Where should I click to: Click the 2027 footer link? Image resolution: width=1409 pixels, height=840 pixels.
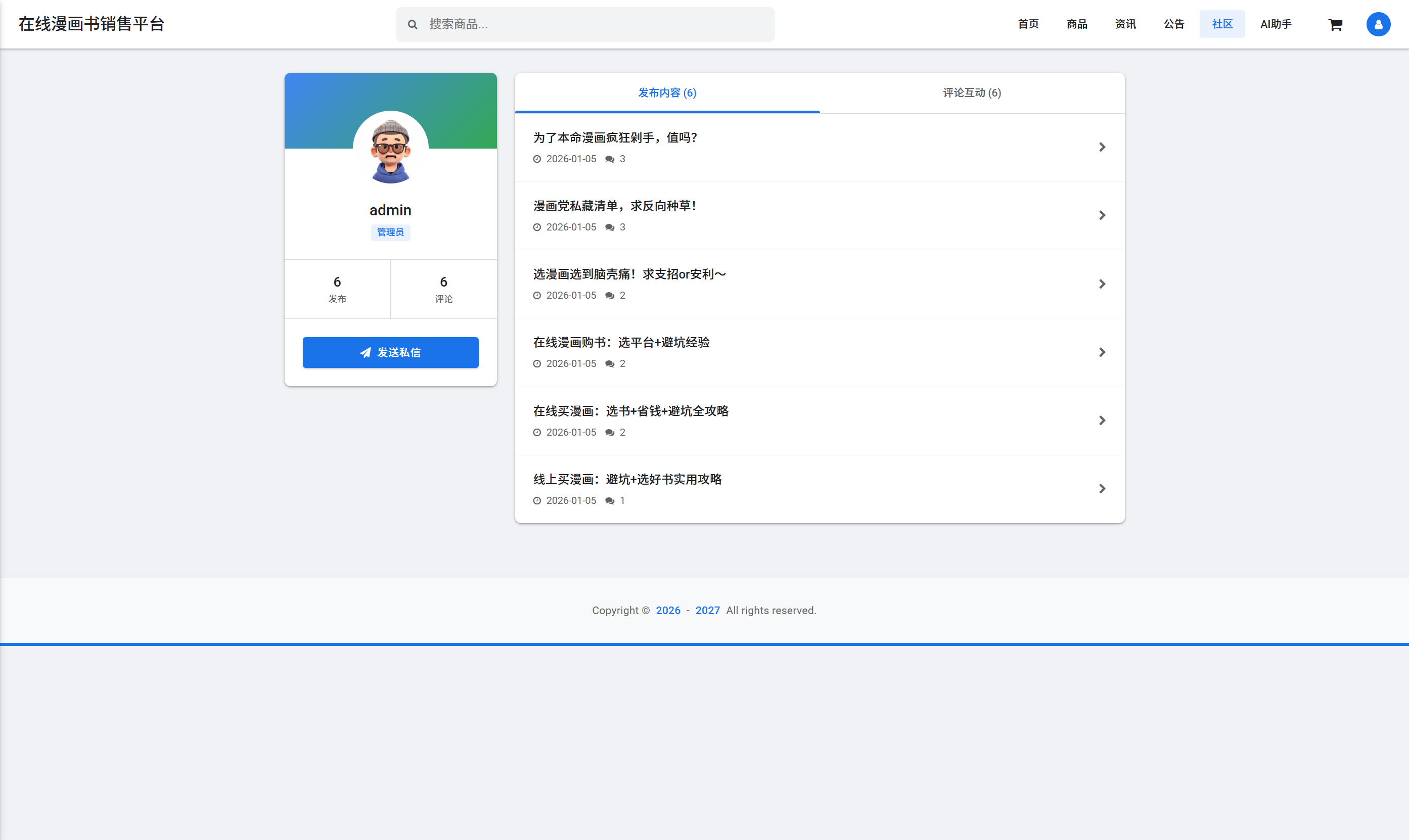707,610
